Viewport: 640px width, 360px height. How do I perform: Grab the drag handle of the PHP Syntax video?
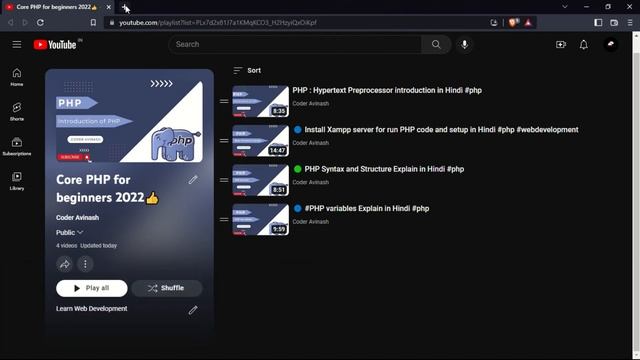coord(224,180)
